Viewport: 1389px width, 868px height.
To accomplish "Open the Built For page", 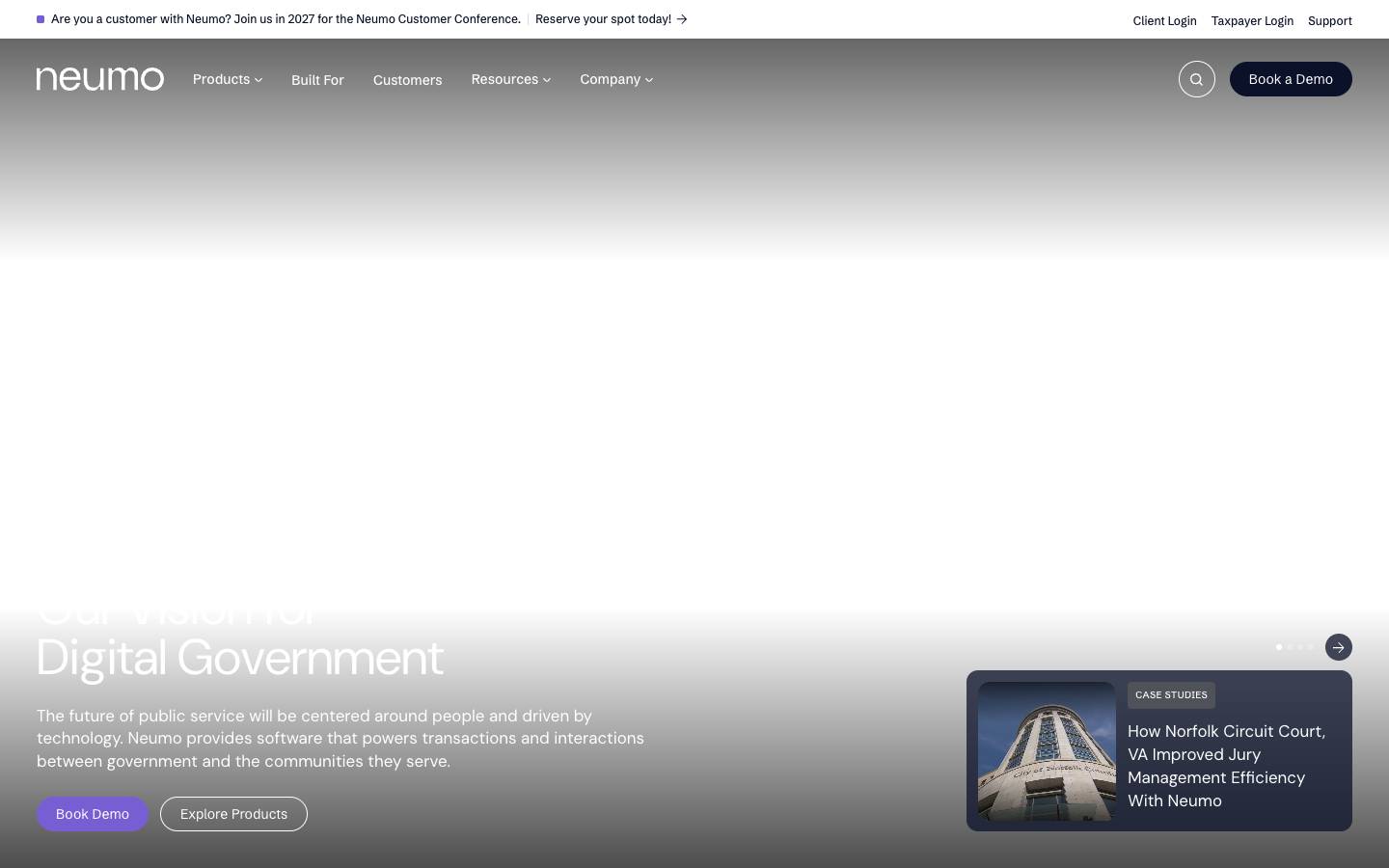I will pos(317,80).
